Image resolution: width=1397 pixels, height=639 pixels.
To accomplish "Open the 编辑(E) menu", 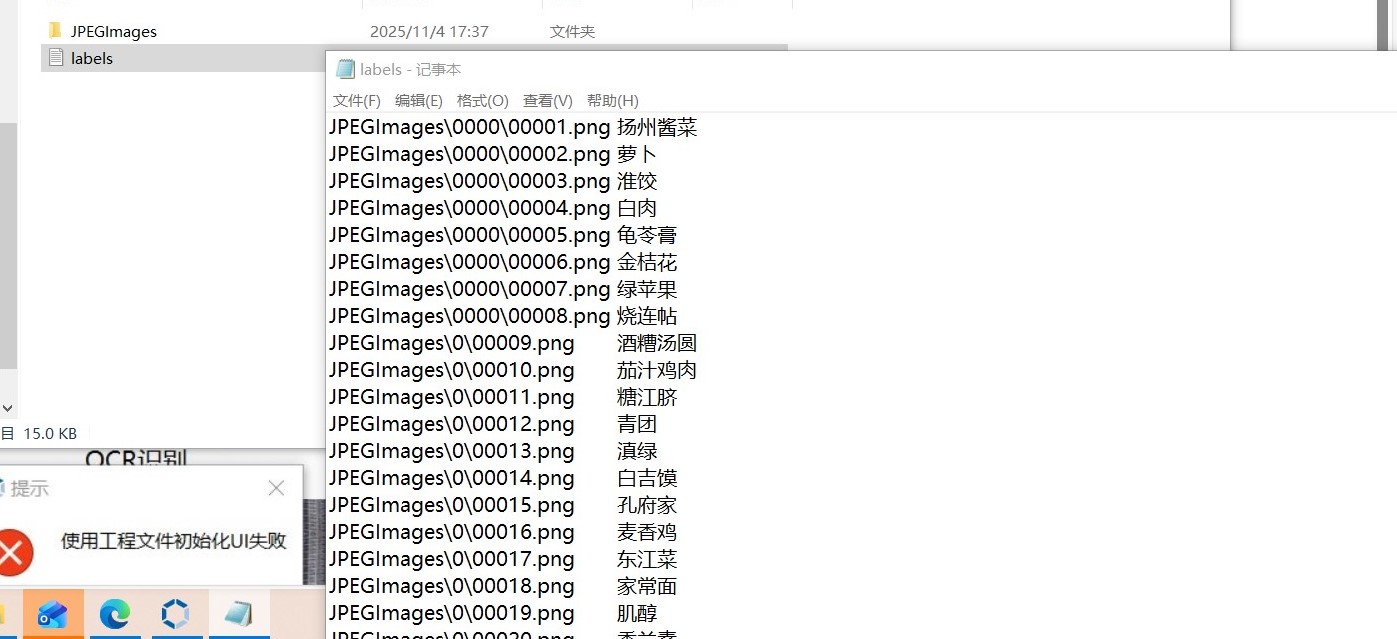I will pos(418,101).
